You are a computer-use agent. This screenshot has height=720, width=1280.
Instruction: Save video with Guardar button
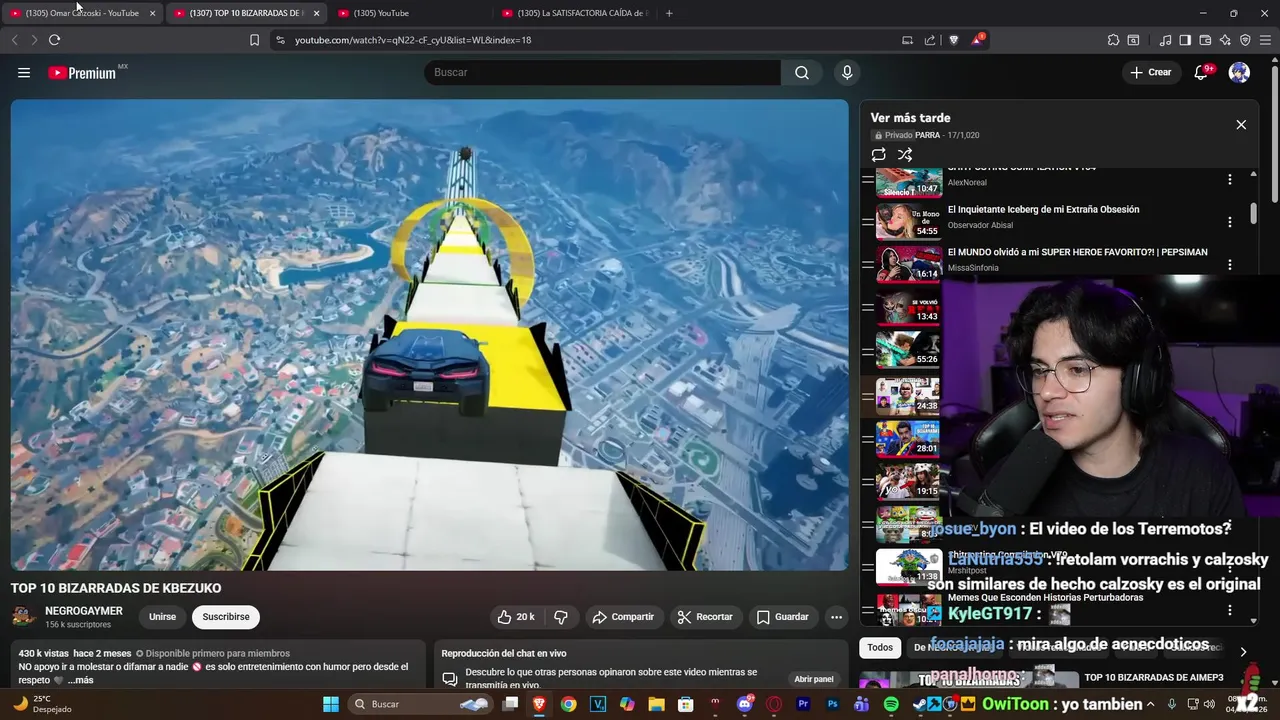[x=782, y=617]
